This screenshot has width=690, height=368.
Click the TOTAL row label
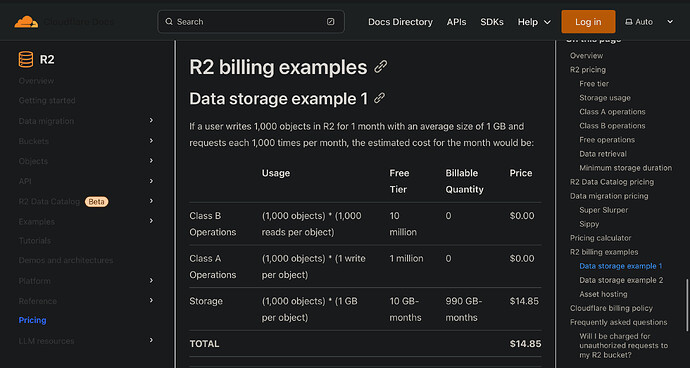click(x=204, y=344)
